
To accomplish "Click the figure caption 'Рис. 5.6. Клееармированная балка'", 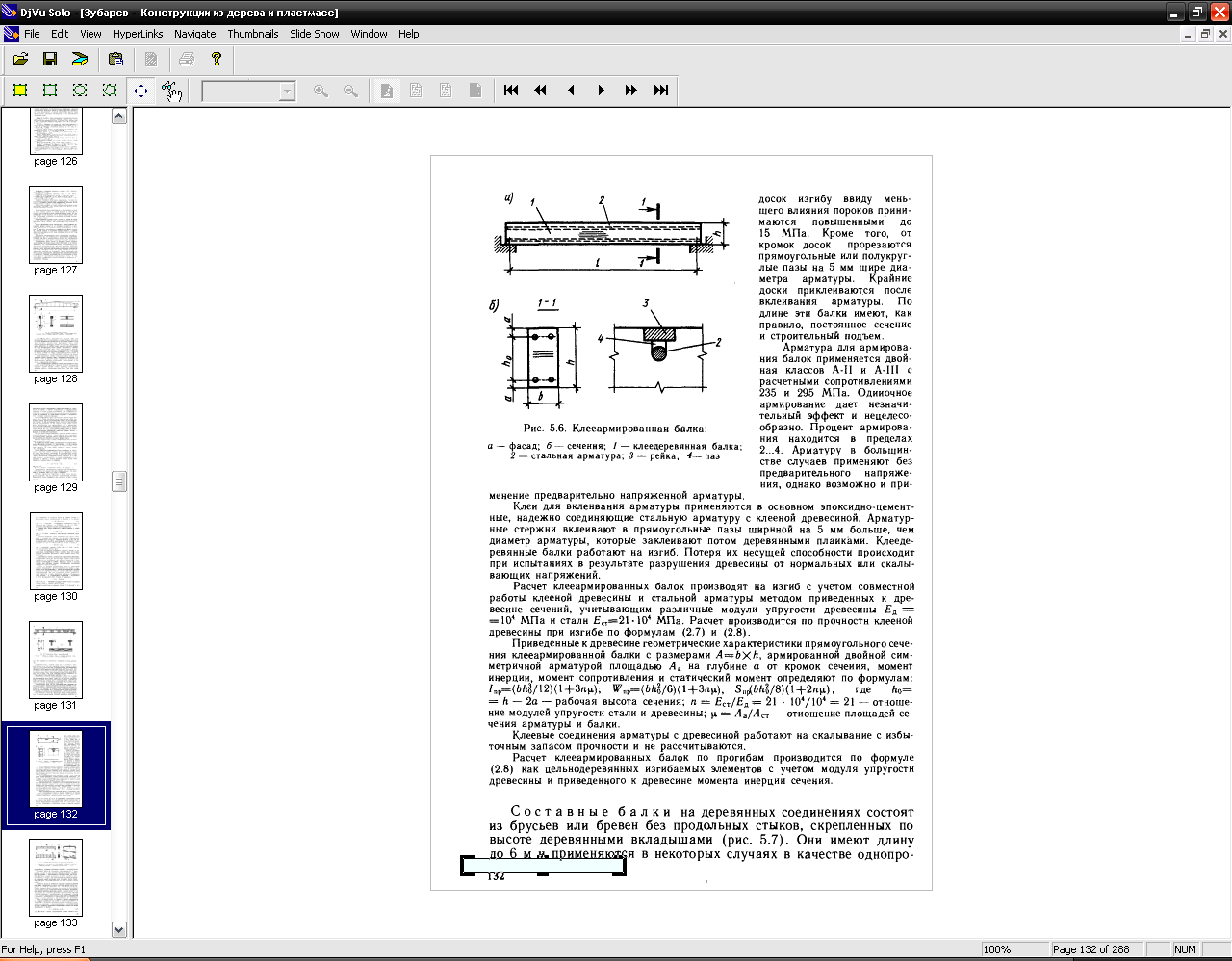I will [615, 429].
